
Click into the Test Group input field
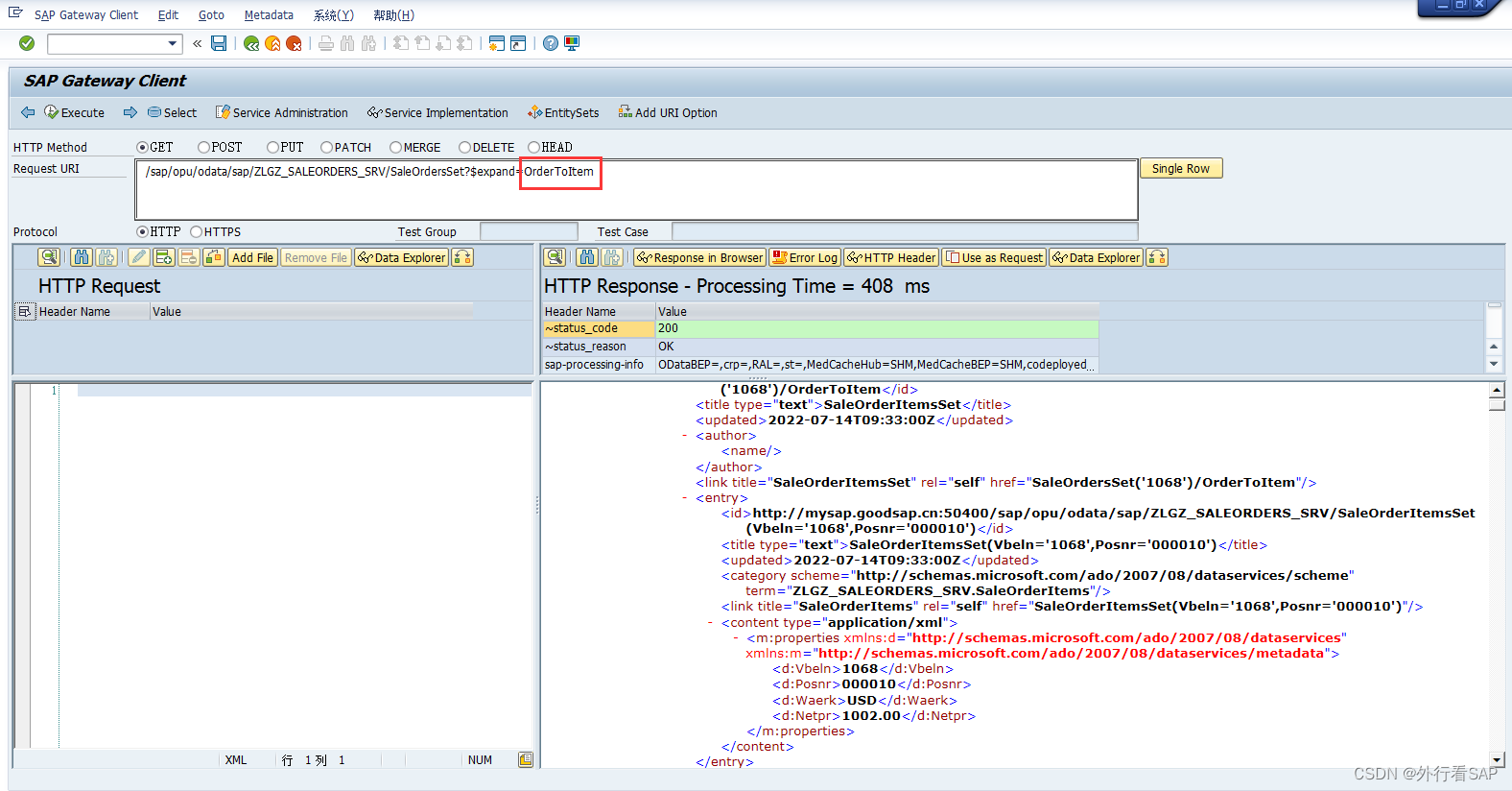[x=529, y=231]
